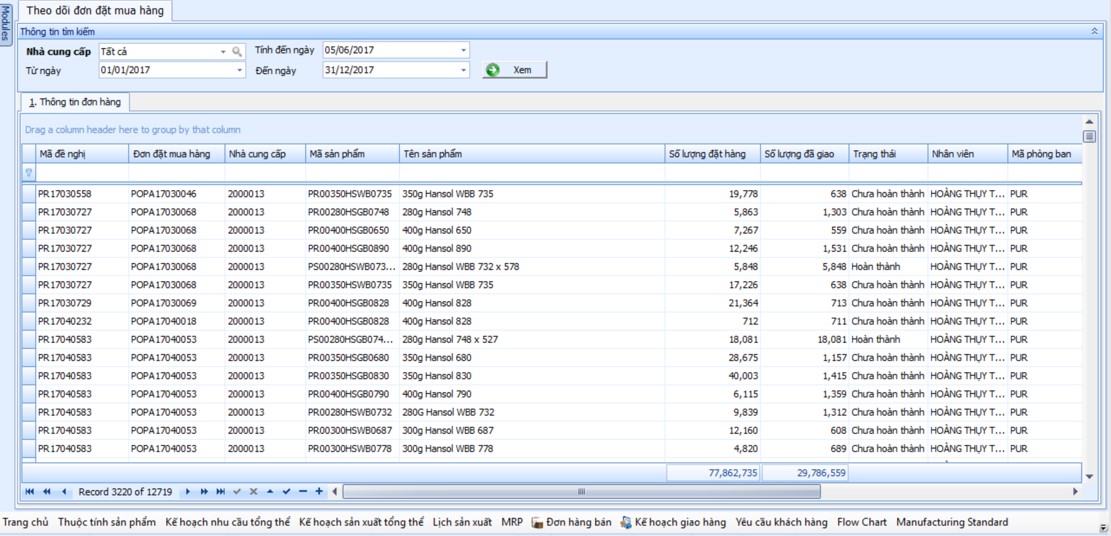Collapse the Thông tin tìm kiếm panel

(x=1093, y=32)
